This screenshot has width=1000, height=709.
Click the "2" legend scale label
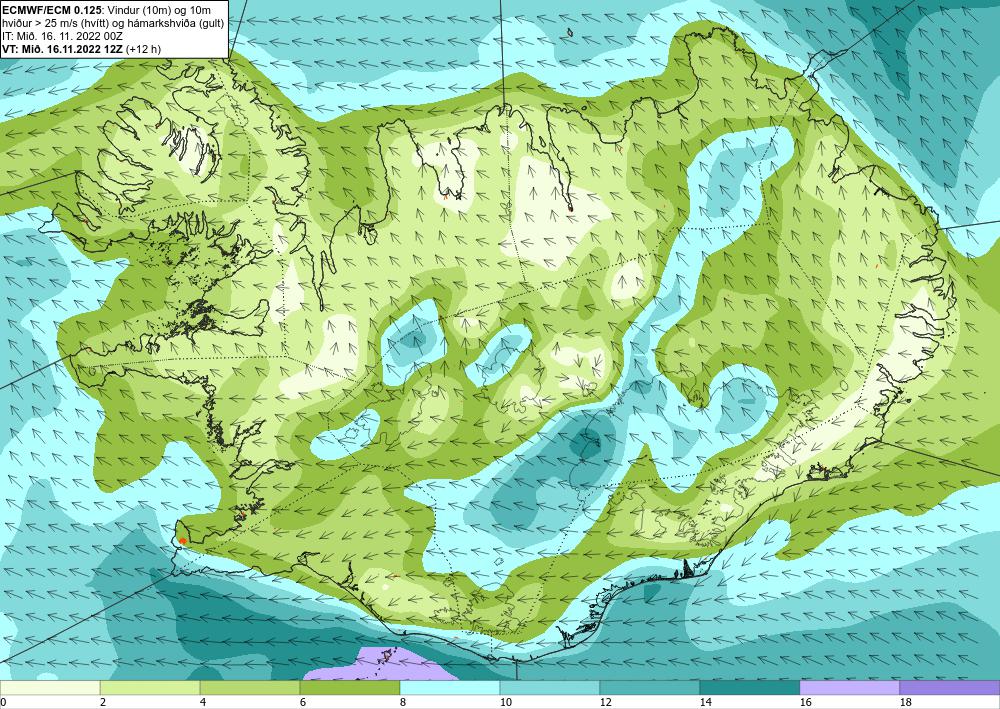(103, 703)
